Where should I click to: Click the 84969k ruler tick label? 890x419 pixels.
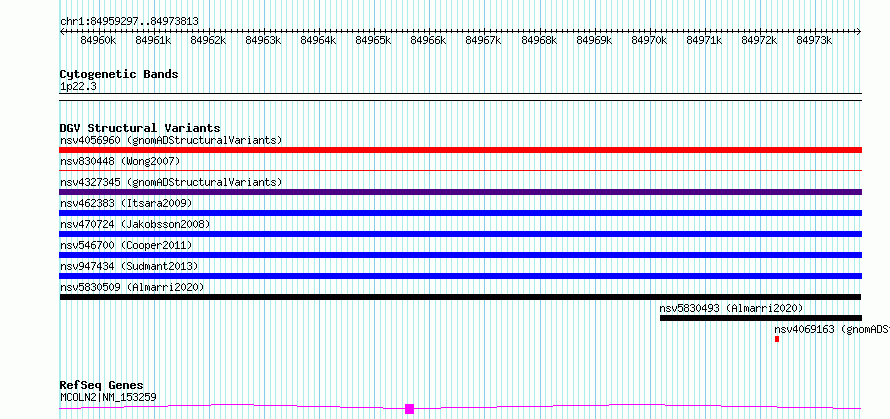[594, 40]
